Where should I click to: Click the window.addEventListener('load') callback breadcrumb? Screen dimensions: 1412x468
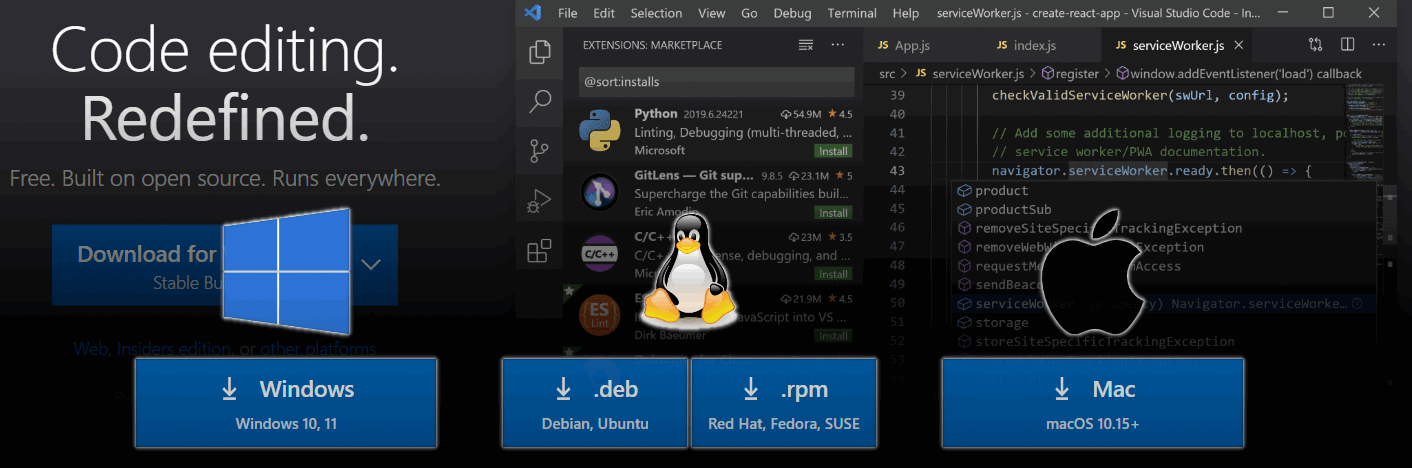pyautogui.click(x=1239, y=74)
